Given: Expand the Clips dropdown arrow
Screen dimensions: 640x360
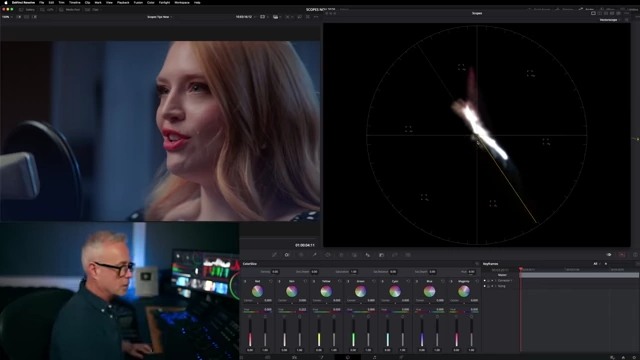Looking at the screenshot, I should coord(102,9).
